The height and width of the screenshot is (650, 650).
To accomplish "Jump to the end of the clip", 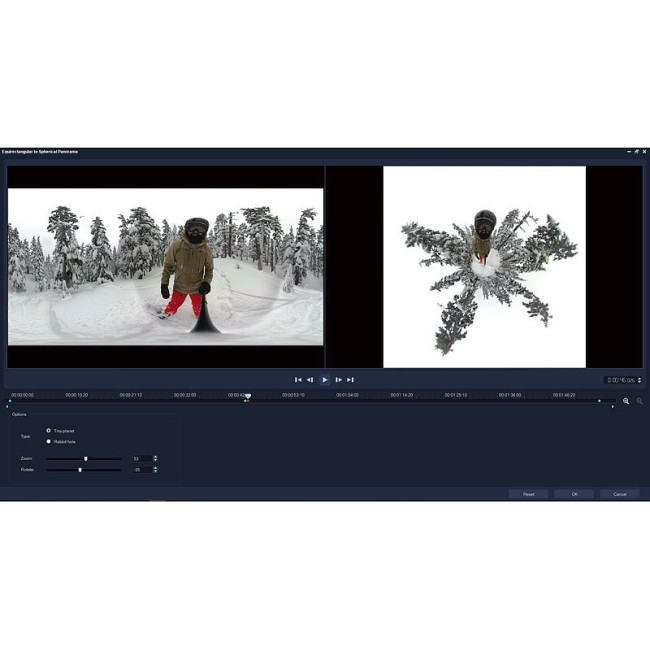I will (x=350, y=380).
